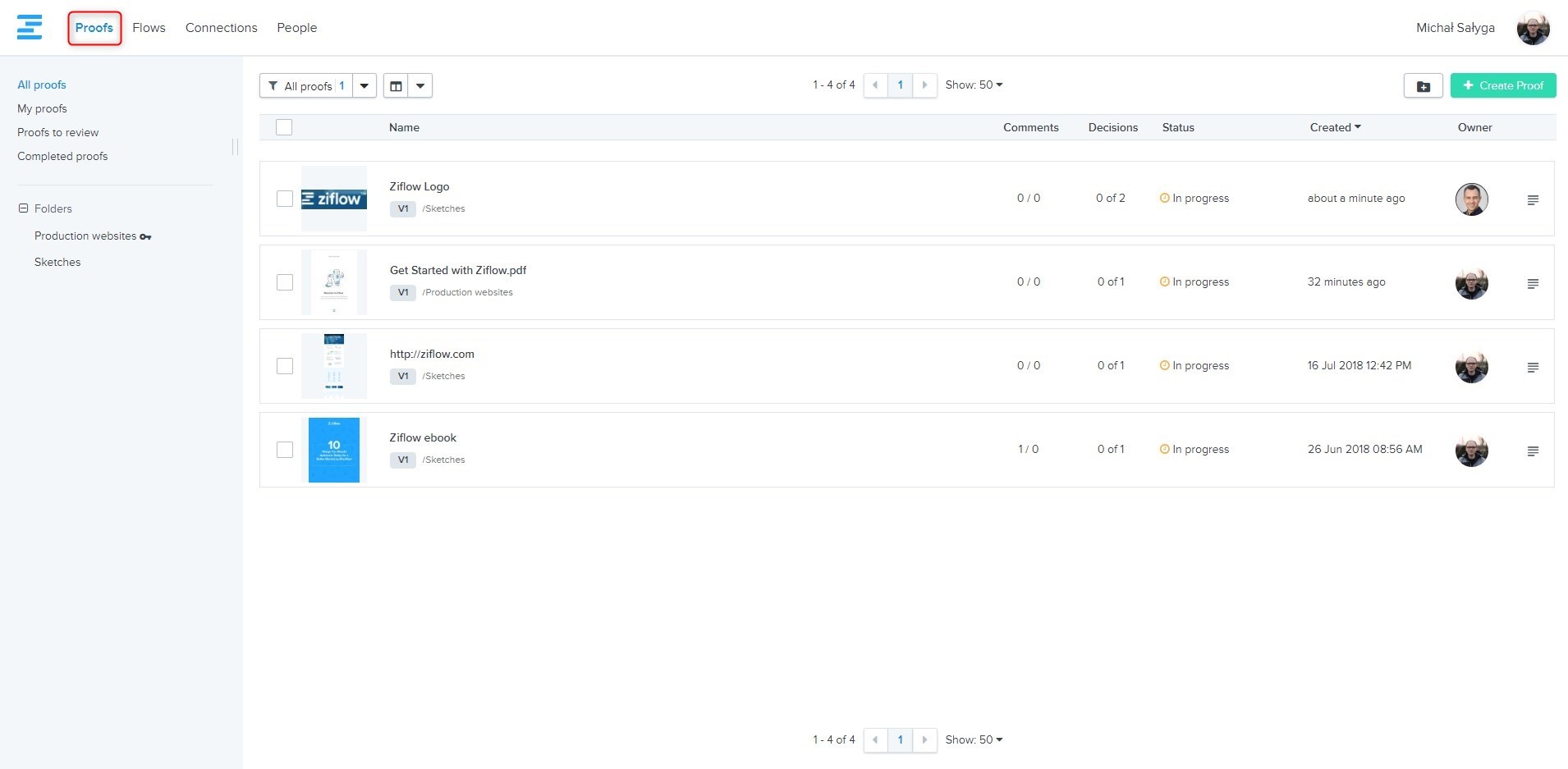Open Proofs to review in sidebar

coord(57,132)
